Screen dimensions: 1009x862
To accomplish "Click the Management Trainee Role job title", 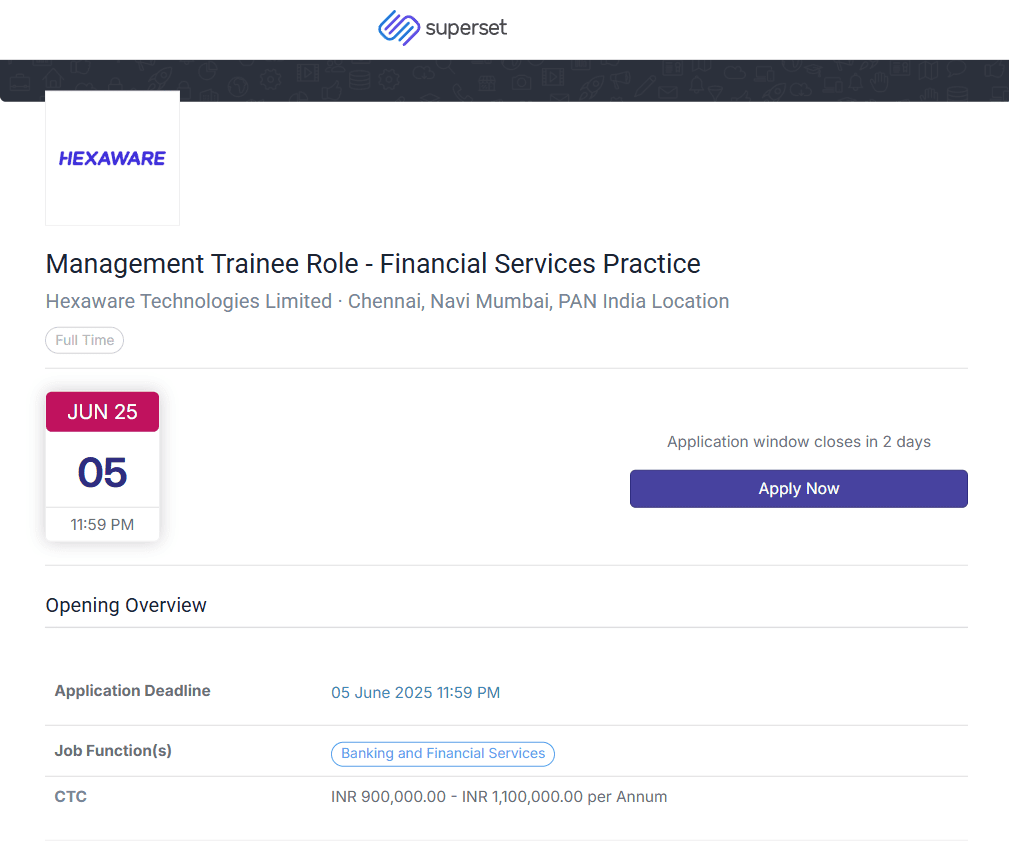I will click(x=373, y=264).
